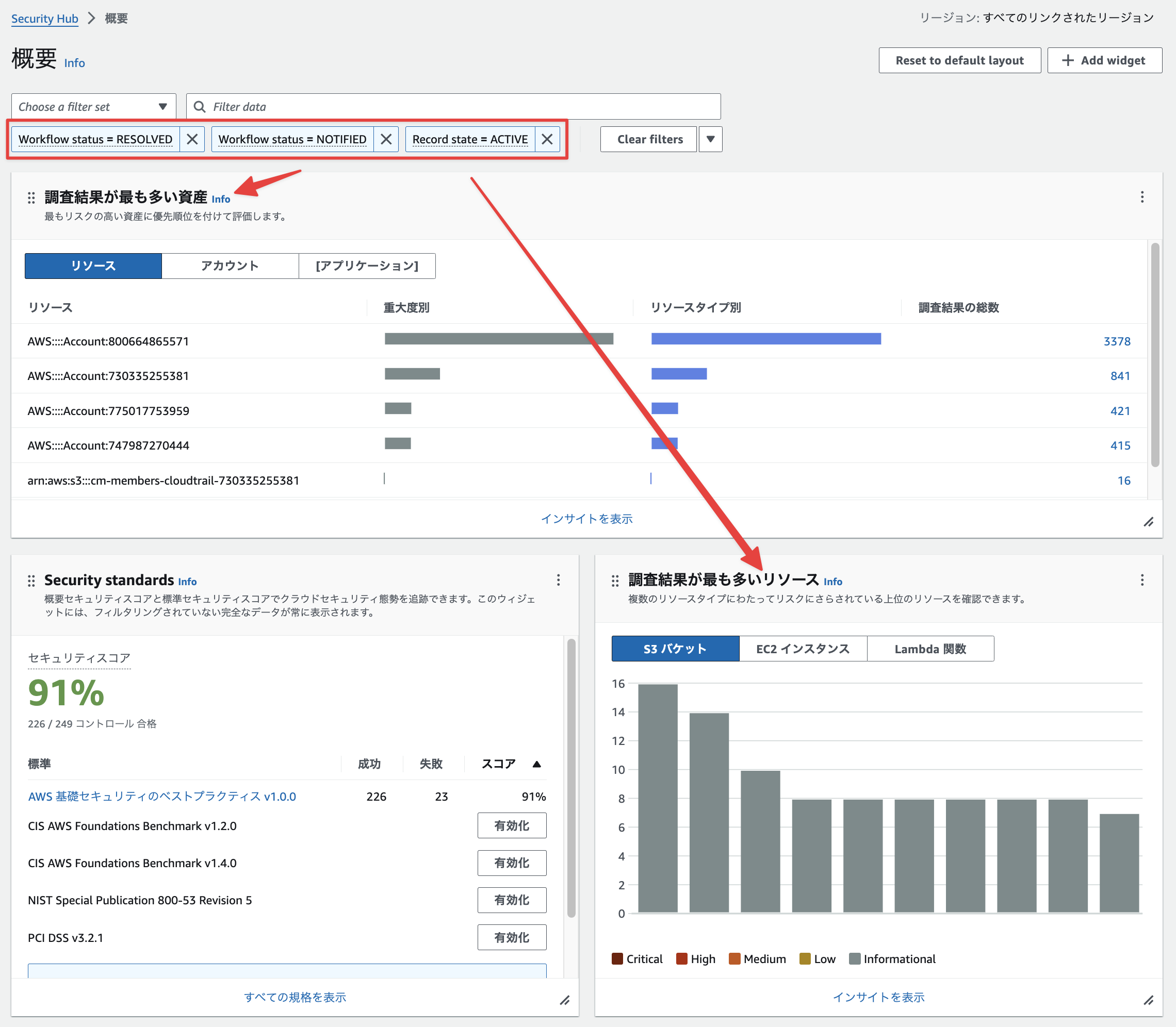Open options menu of 調査結果が最も多いリソース widget

point(1141,580)
